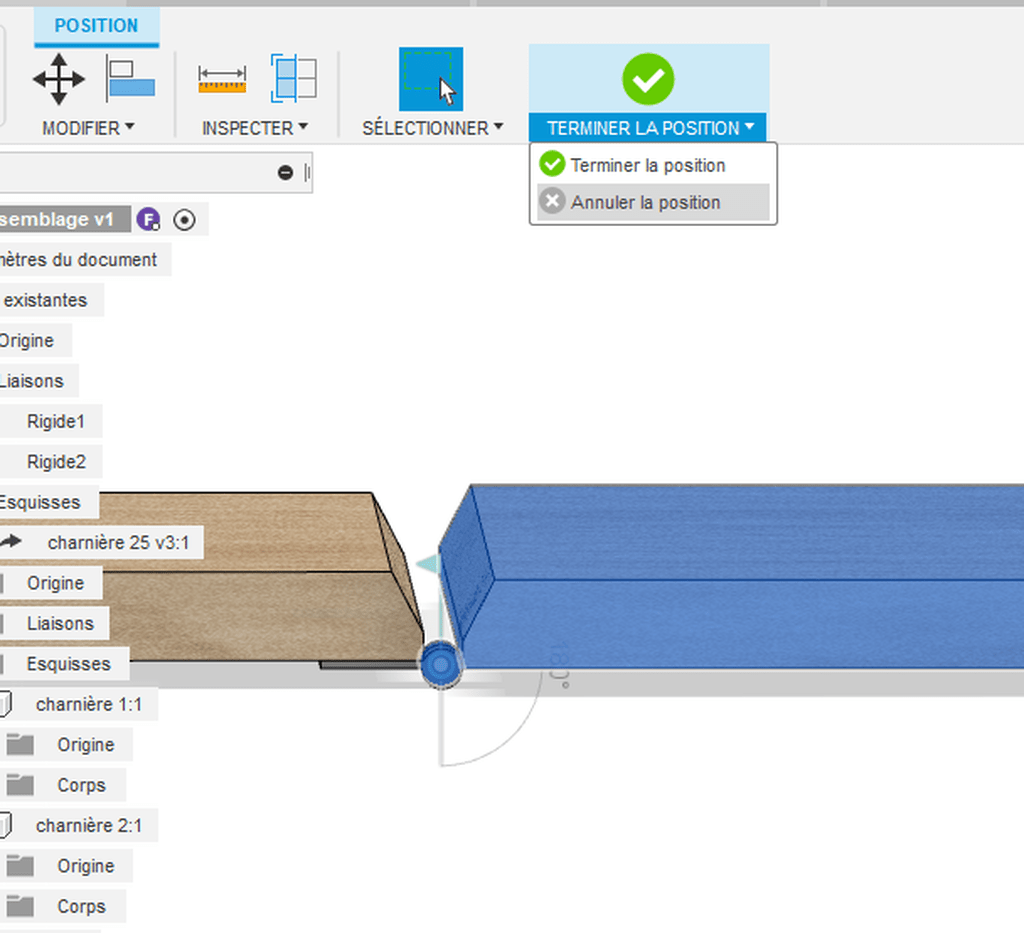Collapse the browser panel with minus button
The height and width of the screenshot is (933, 1024).
click(285, 173)
